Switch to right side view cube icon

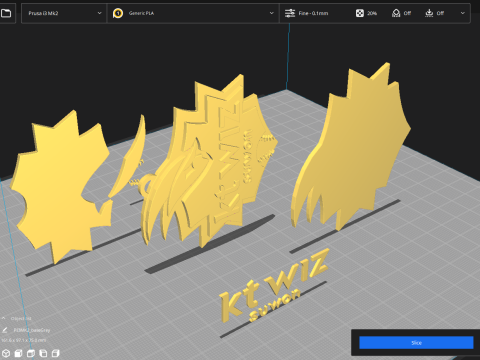click(x=55, y=353)
